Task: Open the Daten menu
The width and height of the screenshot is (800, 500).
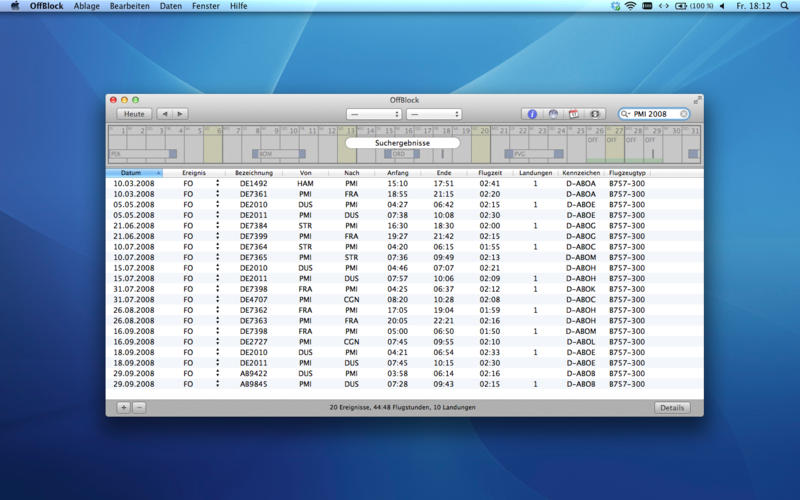Action: (x=170, y=6)
